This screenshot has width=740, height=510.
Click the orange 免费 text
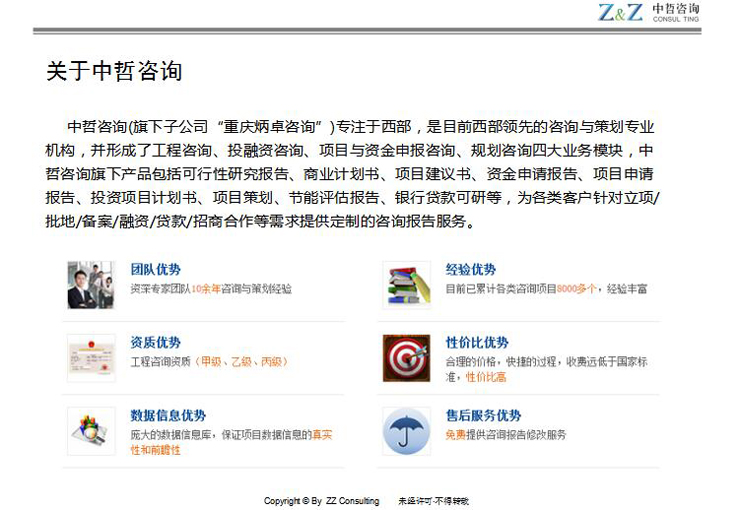click(x=455, y=435)
